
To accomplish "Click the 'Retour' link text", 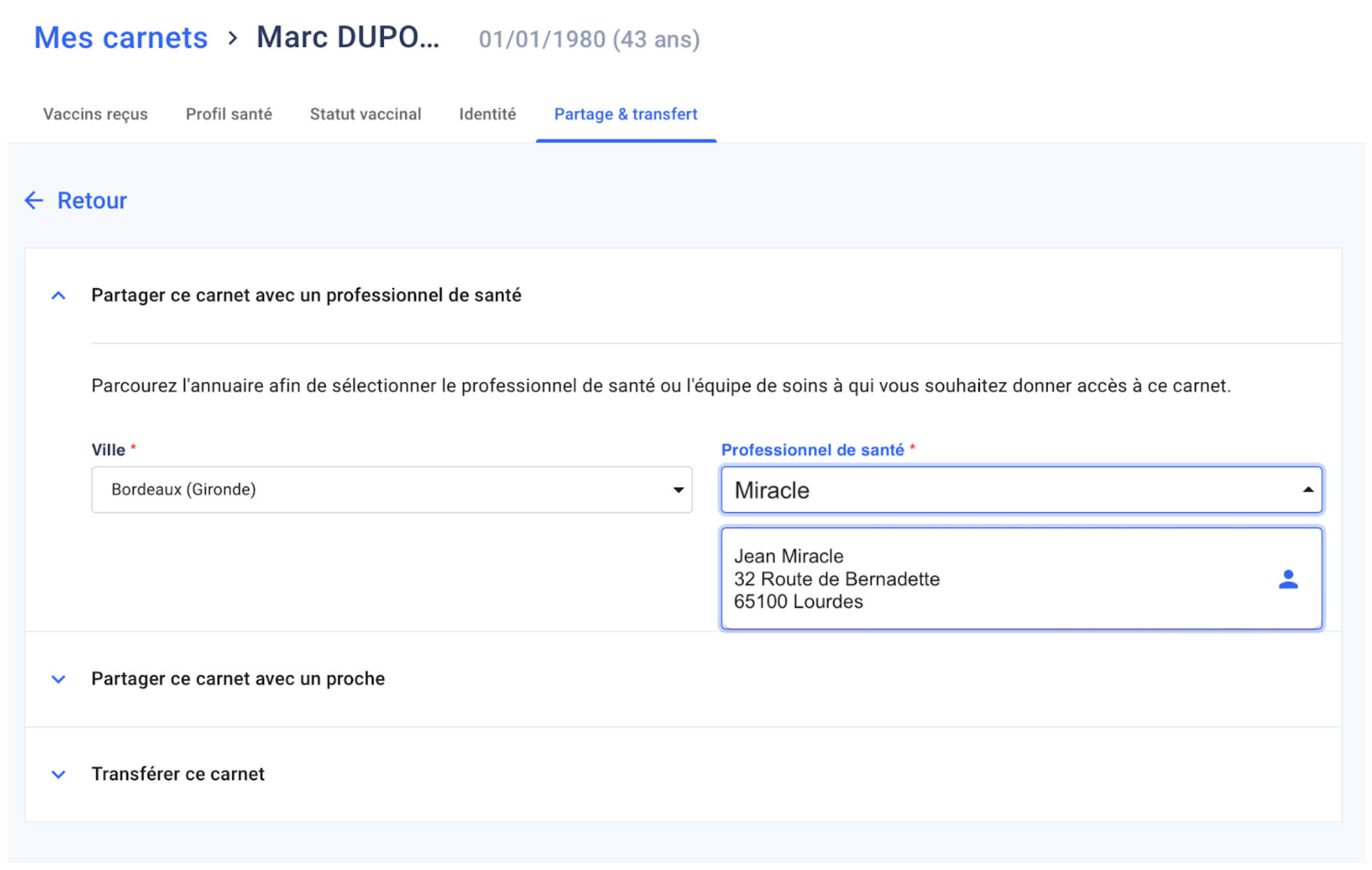I will click(x=92, y=200).
